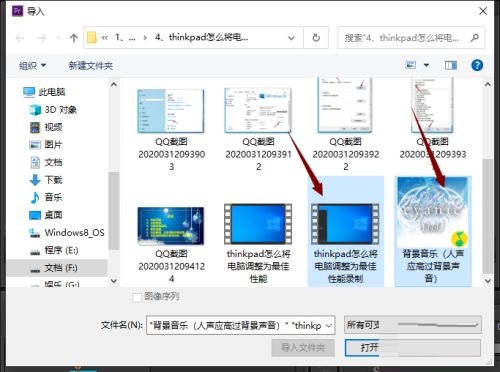
Task: Click 新建文件夹 button
Action: tap(90, 66)
